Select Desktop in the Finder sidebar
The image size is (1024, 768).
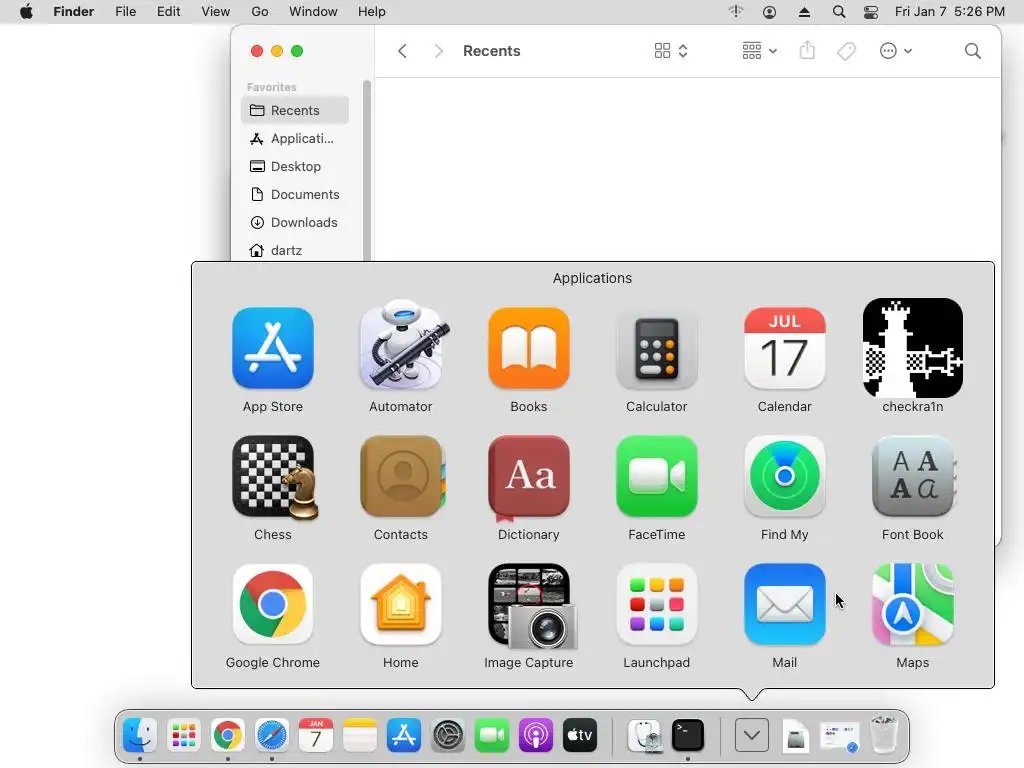(x=295, y=167)
